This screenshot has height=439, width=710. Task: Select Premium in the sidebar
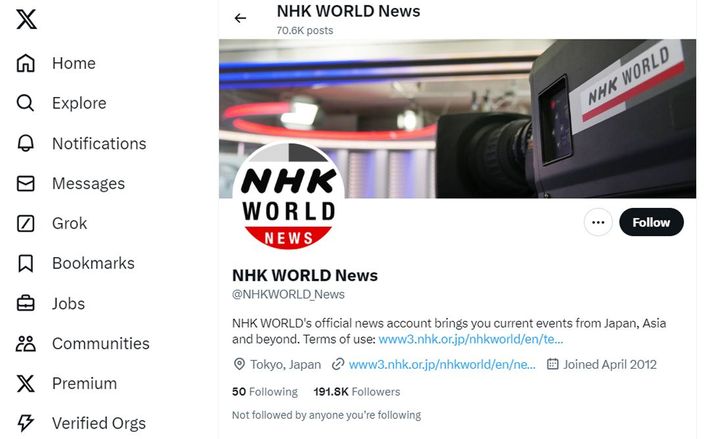click(x=67, y=383)
